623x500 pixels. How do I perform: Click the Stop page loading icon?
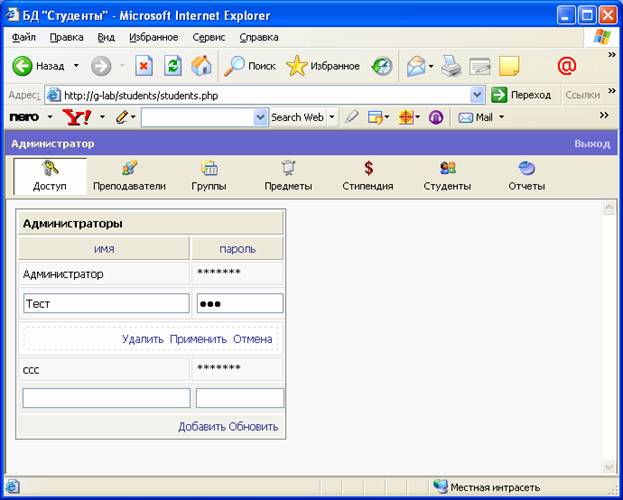tap(144, 66)
